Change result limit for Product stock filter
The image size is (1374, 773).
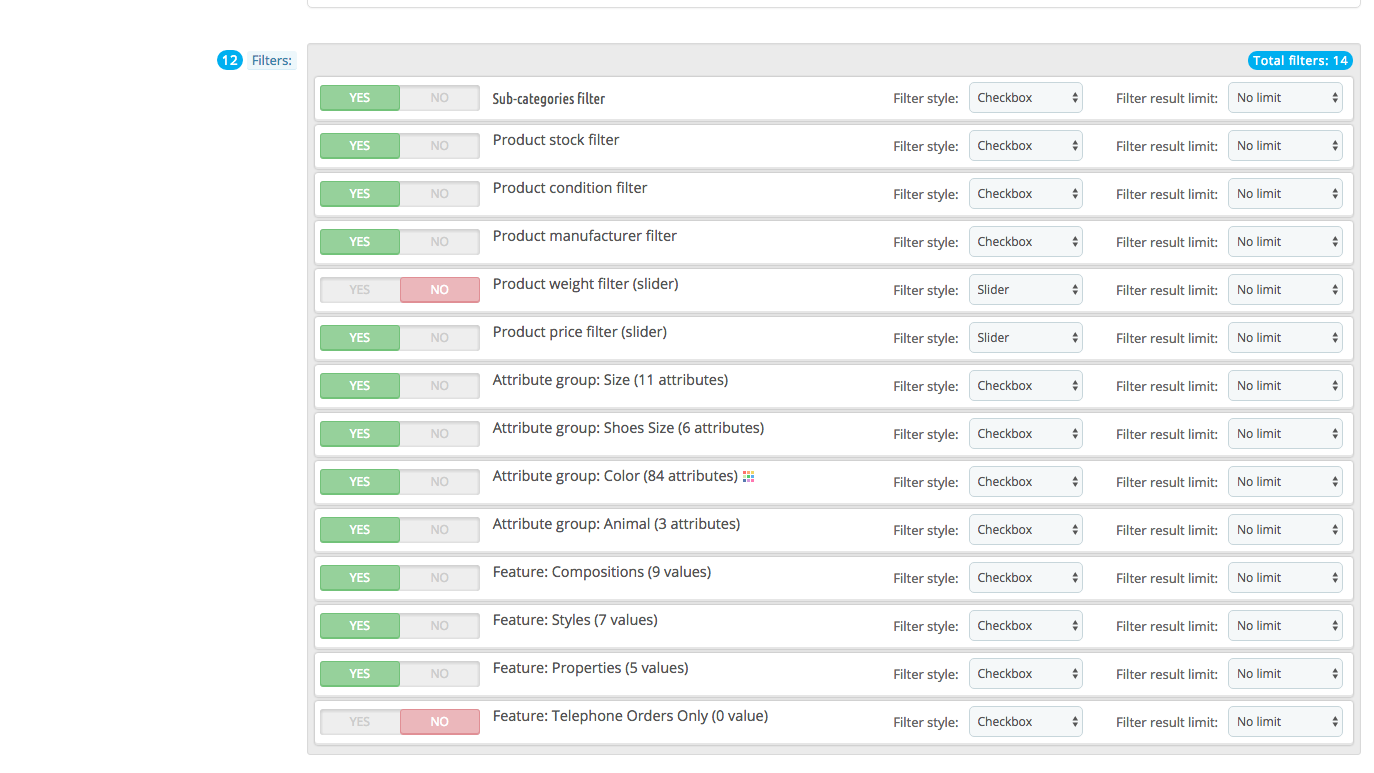(x=1285, y=146)
